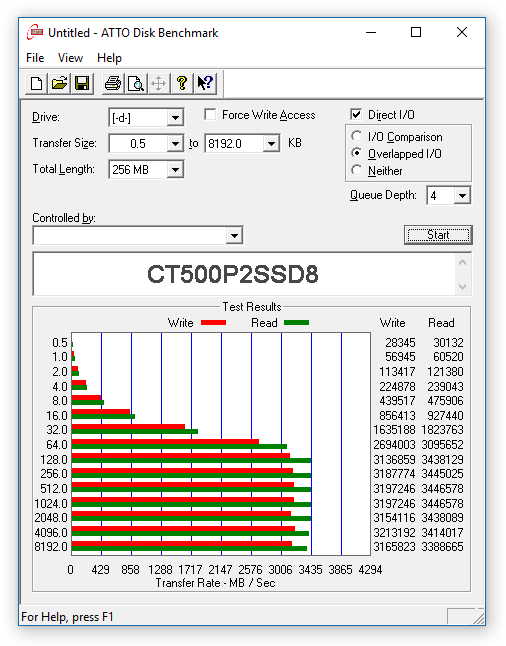The height and width of the screenshot is (646, 506).
Task: Click the Start benchmark button
Action: [x=438, y=235]
